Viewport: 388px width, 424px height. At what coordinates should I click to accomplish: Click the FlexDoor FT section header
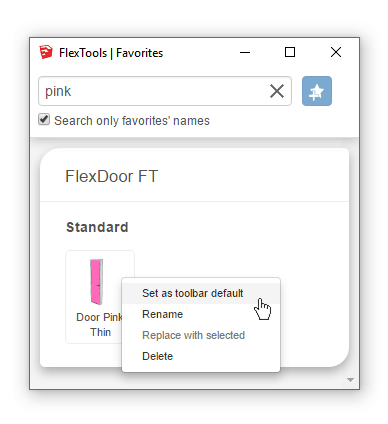112,176
